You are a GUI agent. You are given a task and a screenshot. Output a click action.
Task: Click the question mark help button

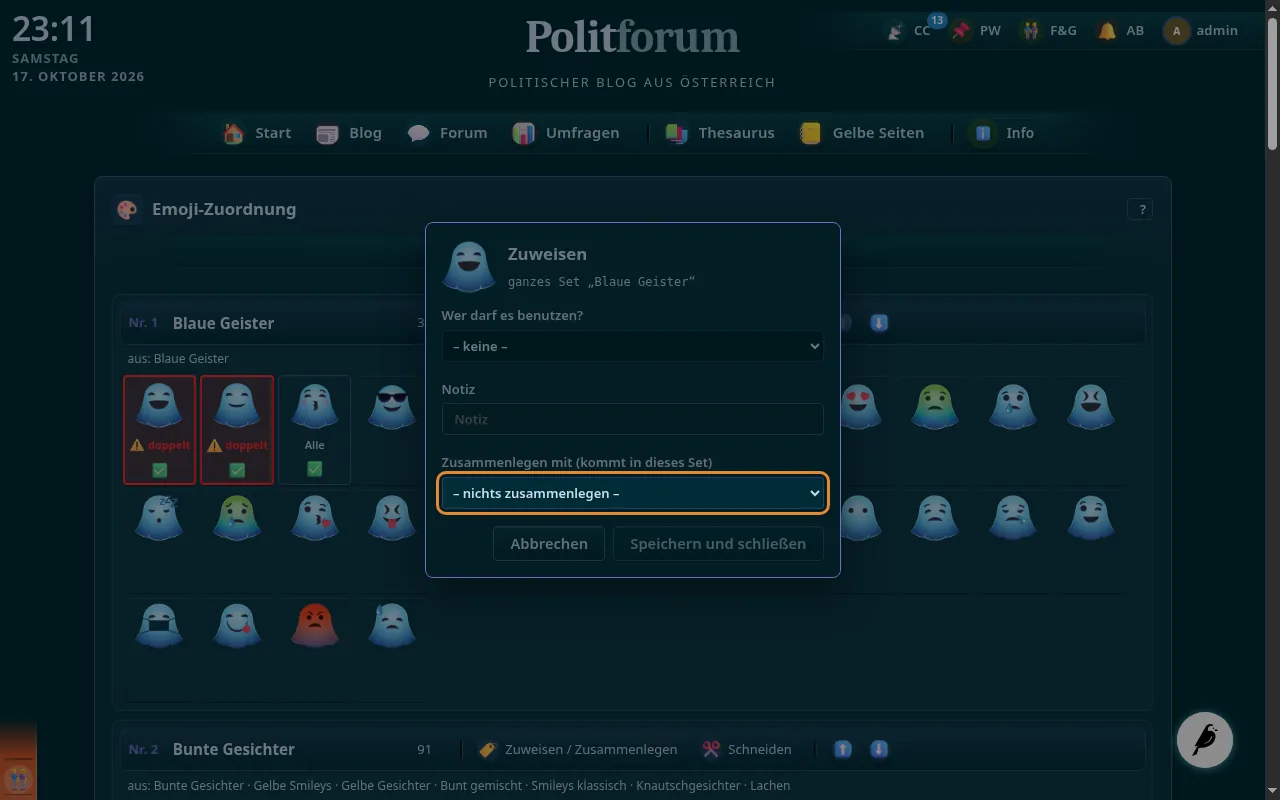[1140, 209]
